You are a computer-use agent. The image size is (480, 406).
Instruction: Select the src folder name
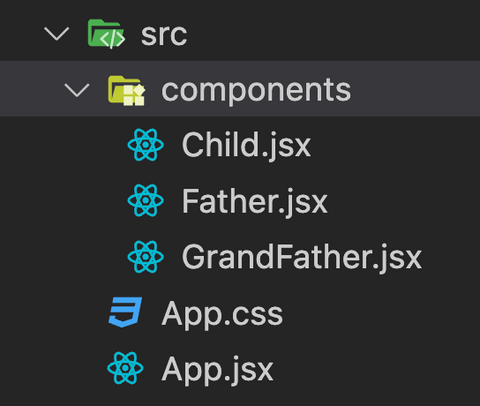pos(164,35)
